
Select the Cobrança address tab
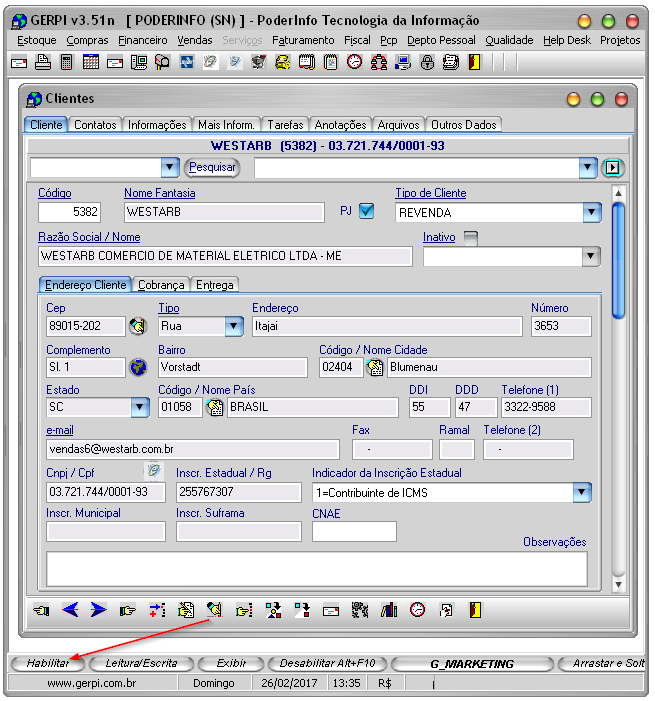[161, 285]
